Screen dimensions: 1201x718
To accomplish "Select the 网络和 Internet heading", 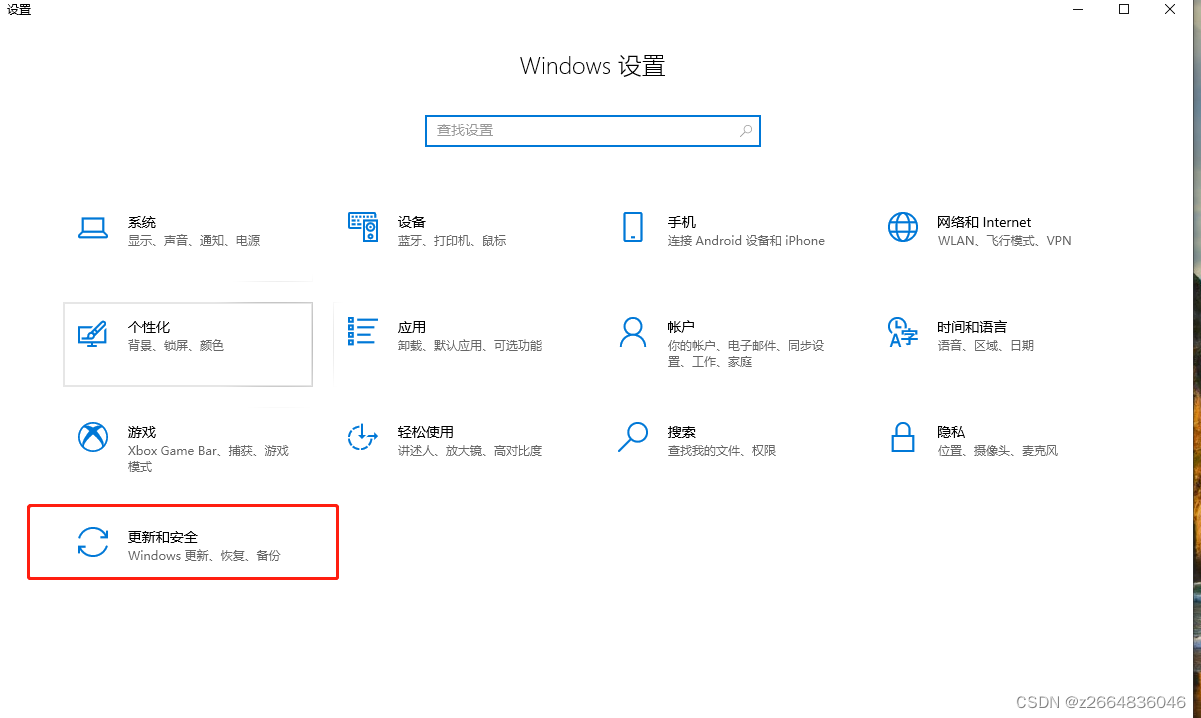I will 985,222.
